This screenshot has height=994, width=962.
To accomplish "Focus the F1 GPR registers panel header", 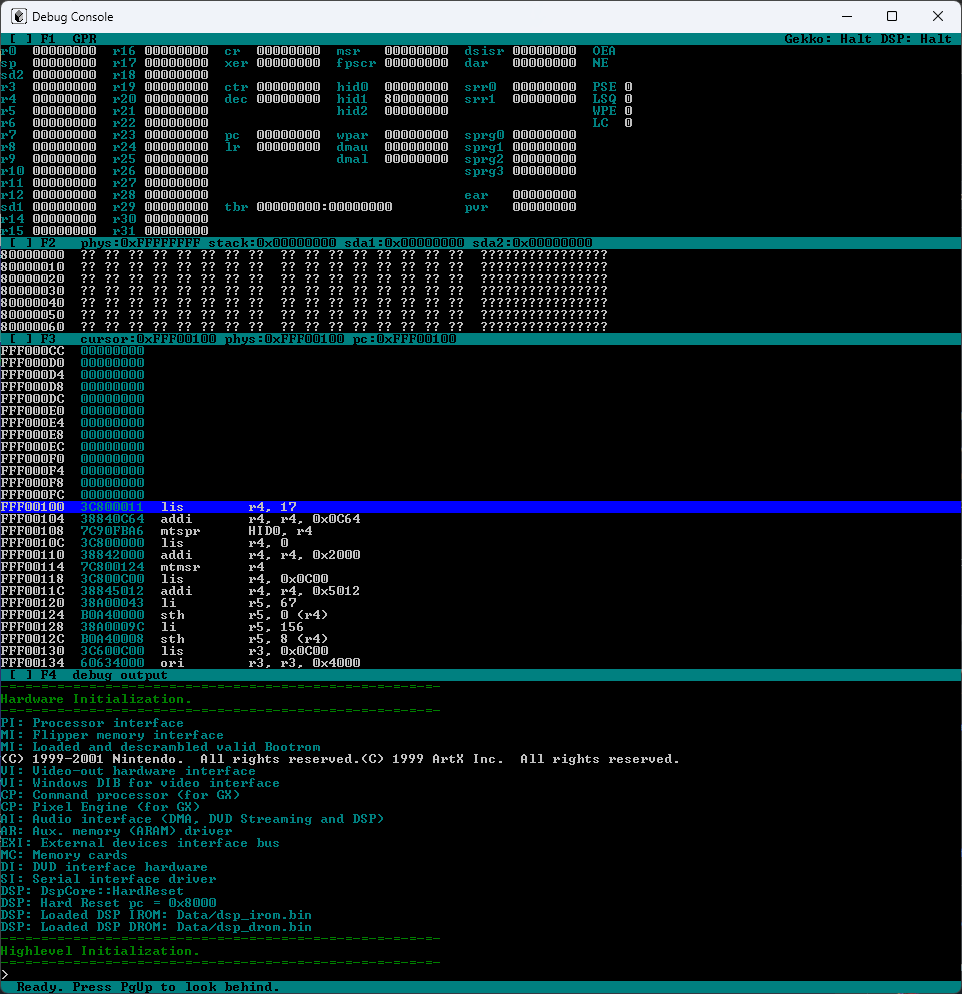I will pos(481,39).
